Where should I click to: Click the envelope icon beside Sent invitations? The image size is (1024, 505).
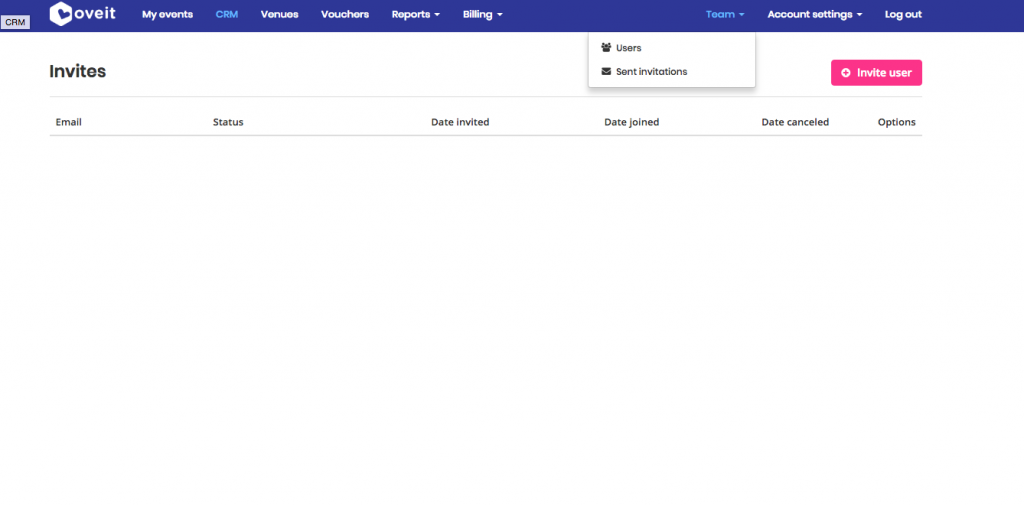pos(606,71)
